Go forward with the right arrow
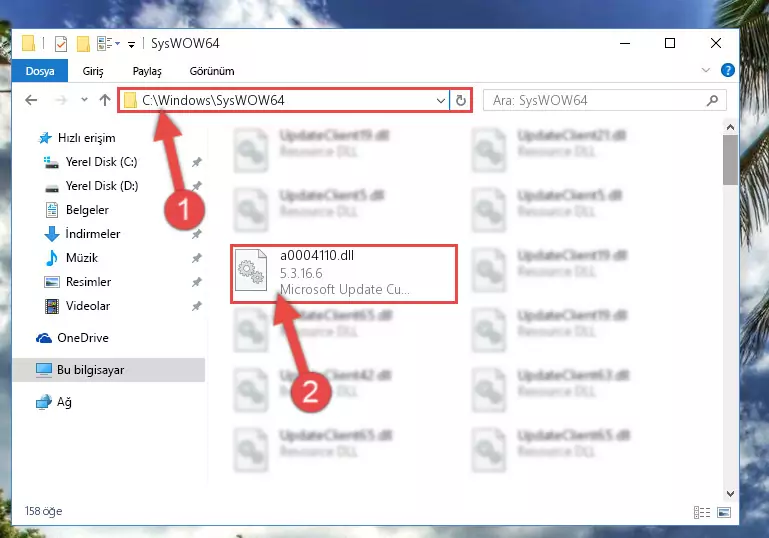 [x=61, y=100]
